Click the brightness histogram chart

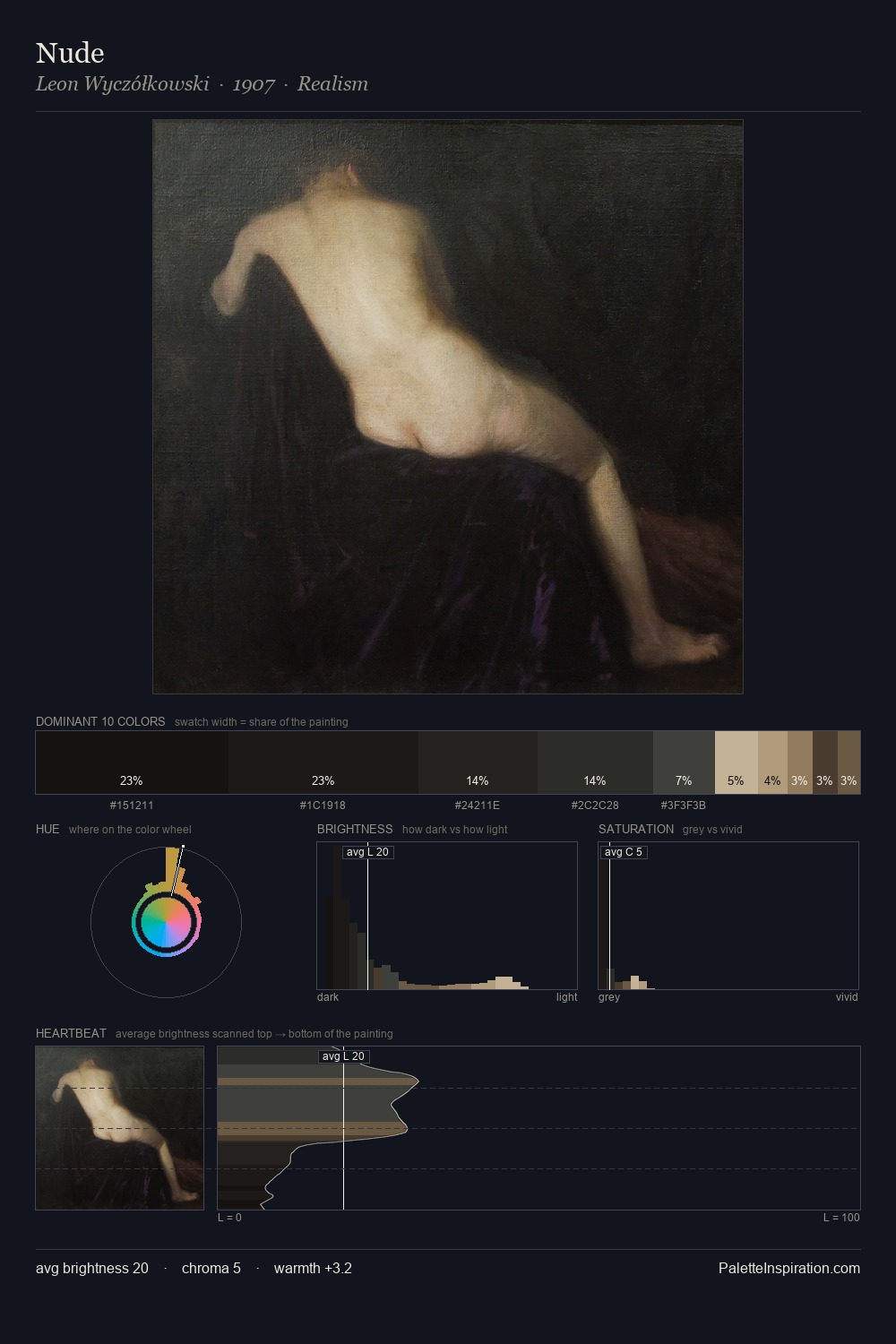447,916
